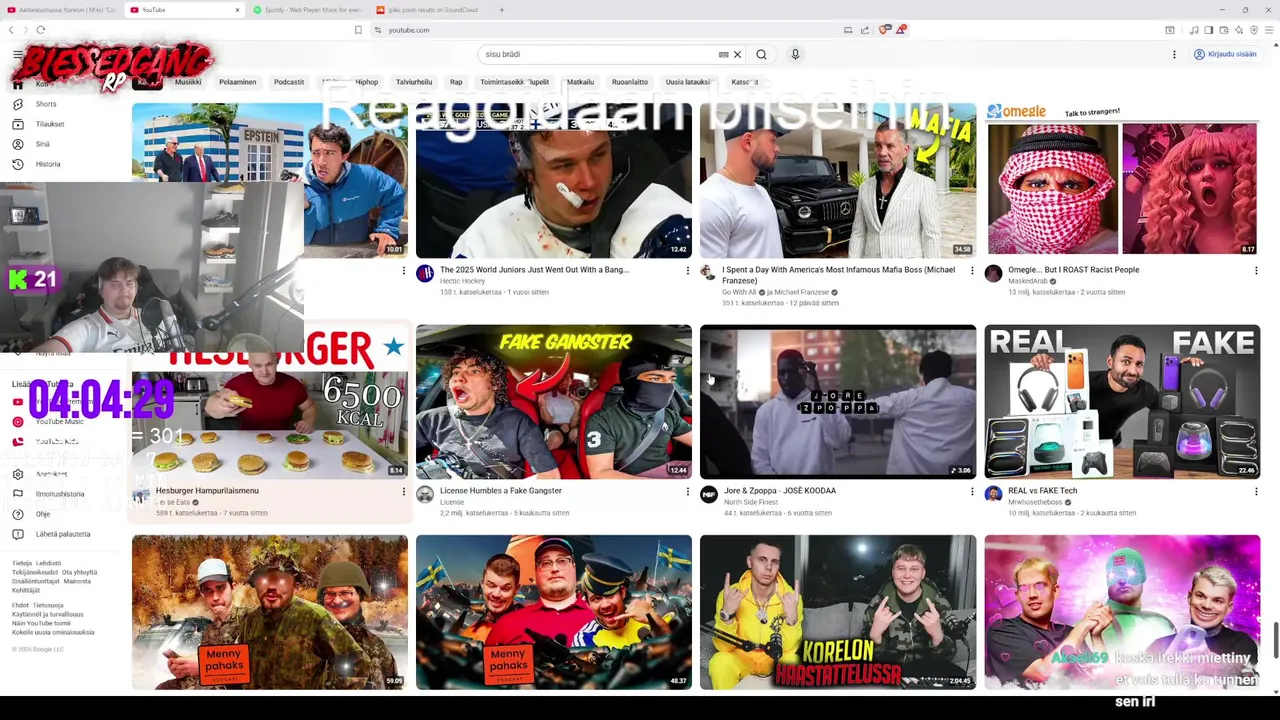Image resolution: width=1280 pixels, height=720 pixels.
Task: Open Hesburger Hampurilaismenu video title
Action: point(207,491)
